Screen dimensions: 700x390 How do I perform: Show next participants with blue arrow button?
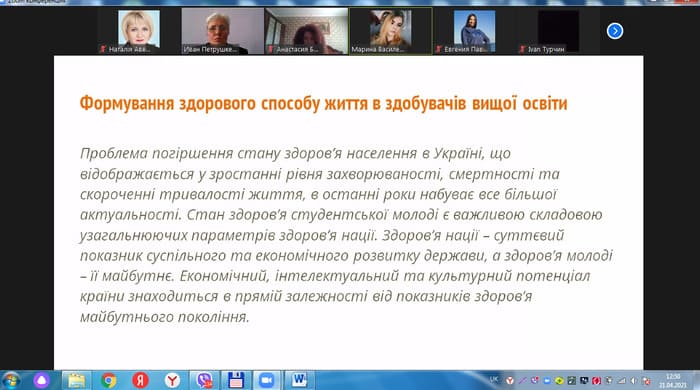[615, 31]
